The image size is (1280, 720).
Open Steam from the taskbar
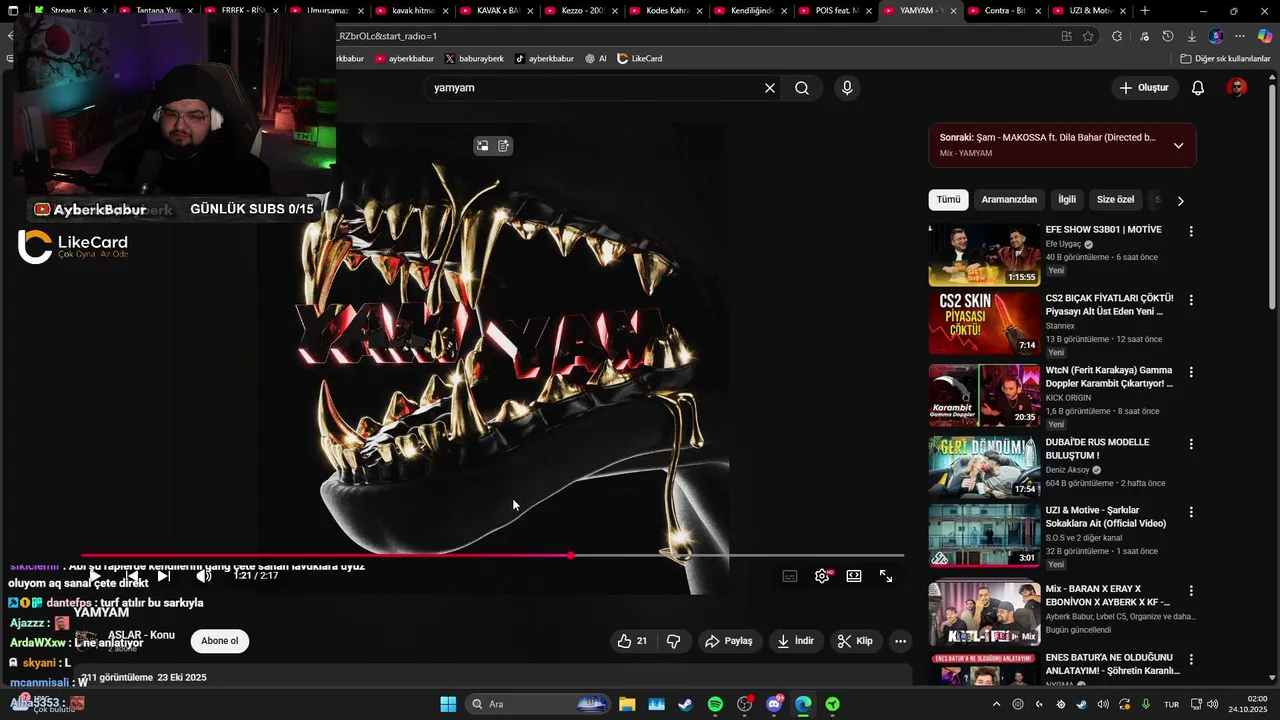(685, 704)
